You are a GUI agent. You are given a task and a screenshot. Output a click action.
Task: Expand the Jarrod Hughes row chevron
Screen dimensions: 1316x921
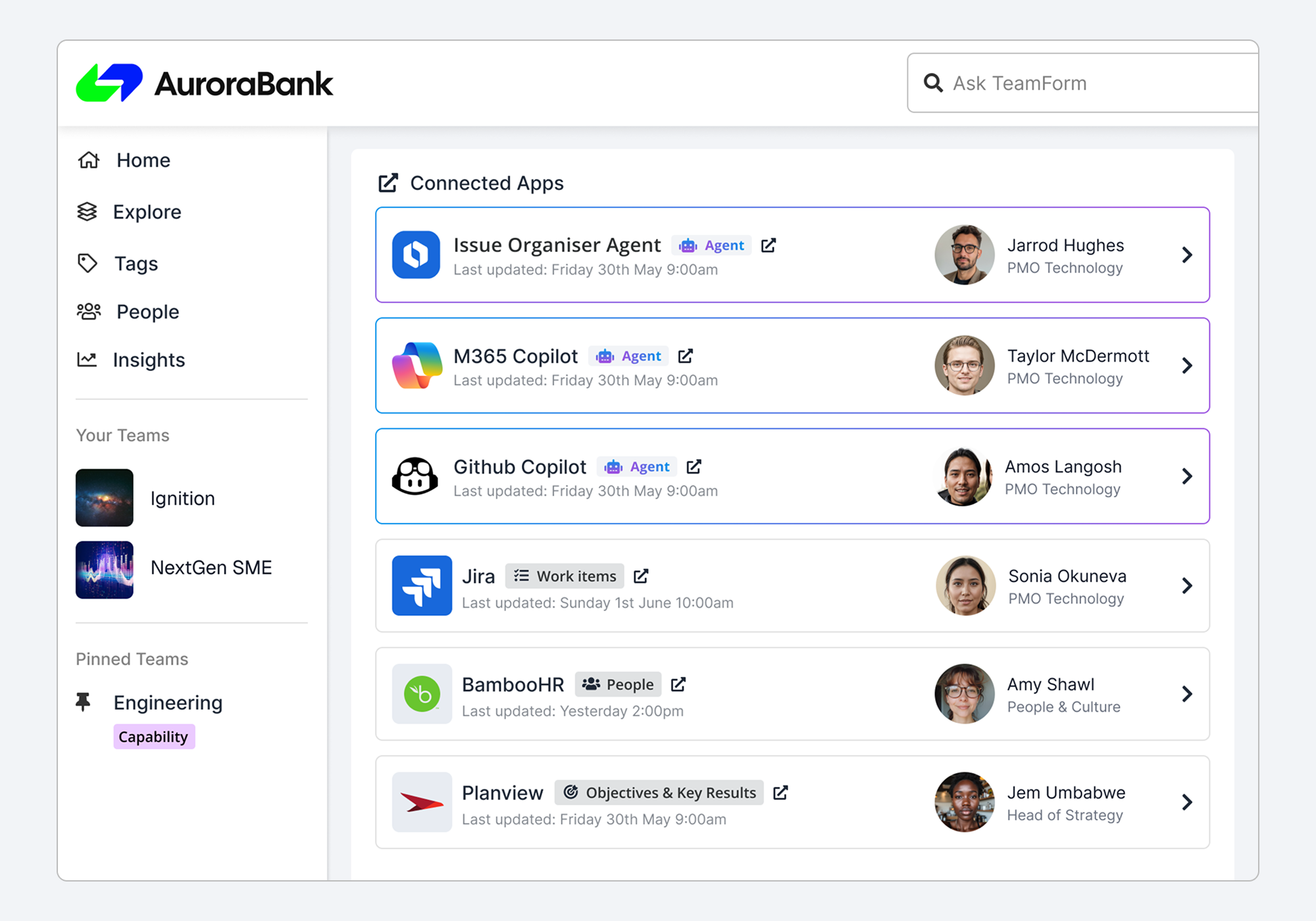point(1186,255)
